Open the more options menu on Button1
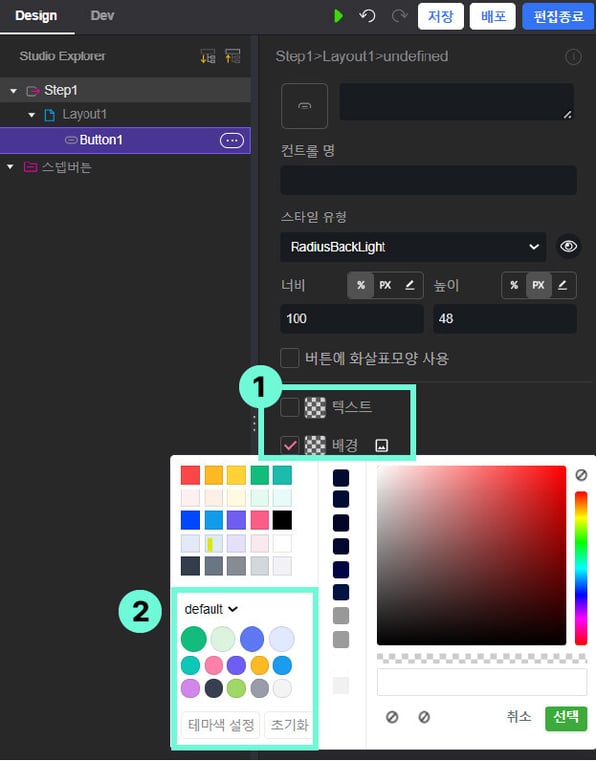The height and width of the screenshot is (761, 596). 232,141
